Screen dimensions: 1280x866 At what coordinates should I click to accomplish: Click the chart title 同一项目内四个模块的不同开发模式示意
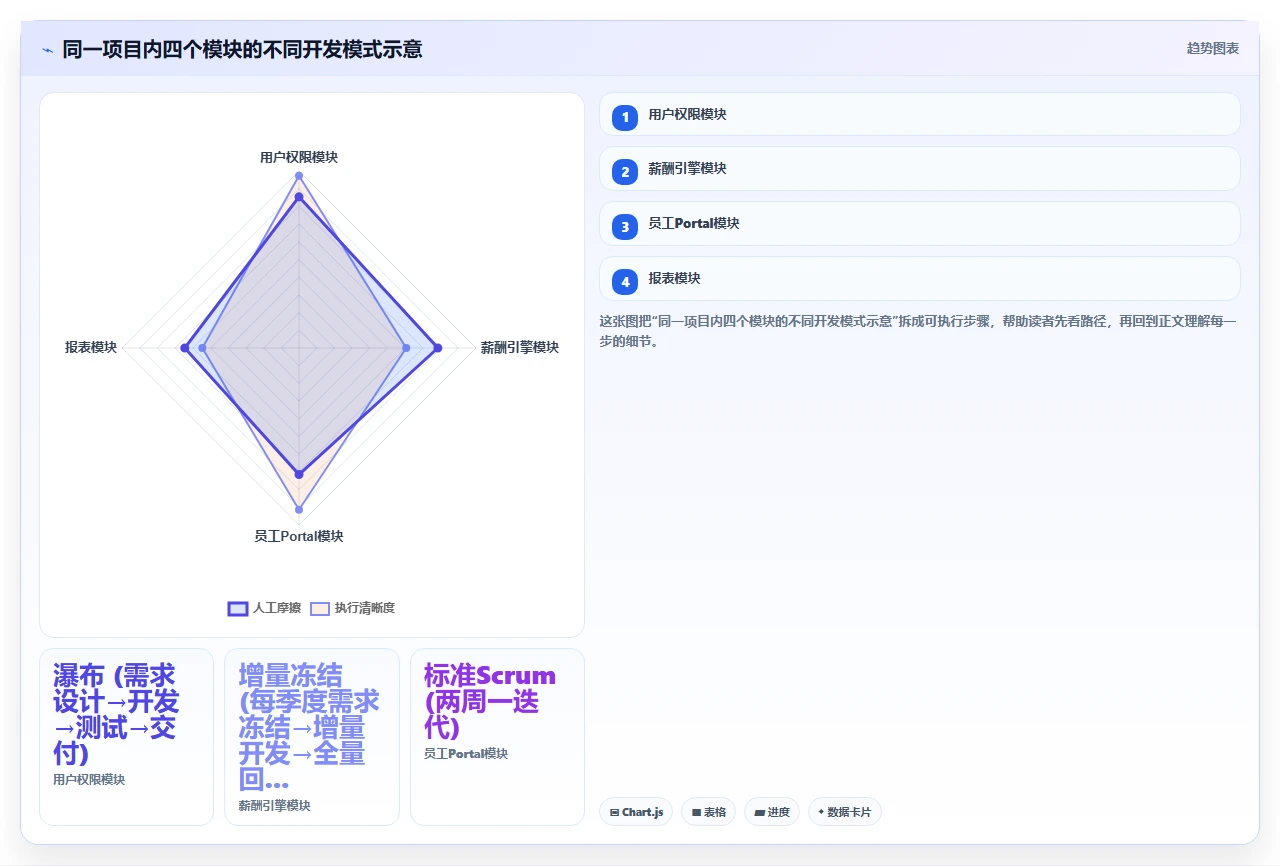[242, 49]
